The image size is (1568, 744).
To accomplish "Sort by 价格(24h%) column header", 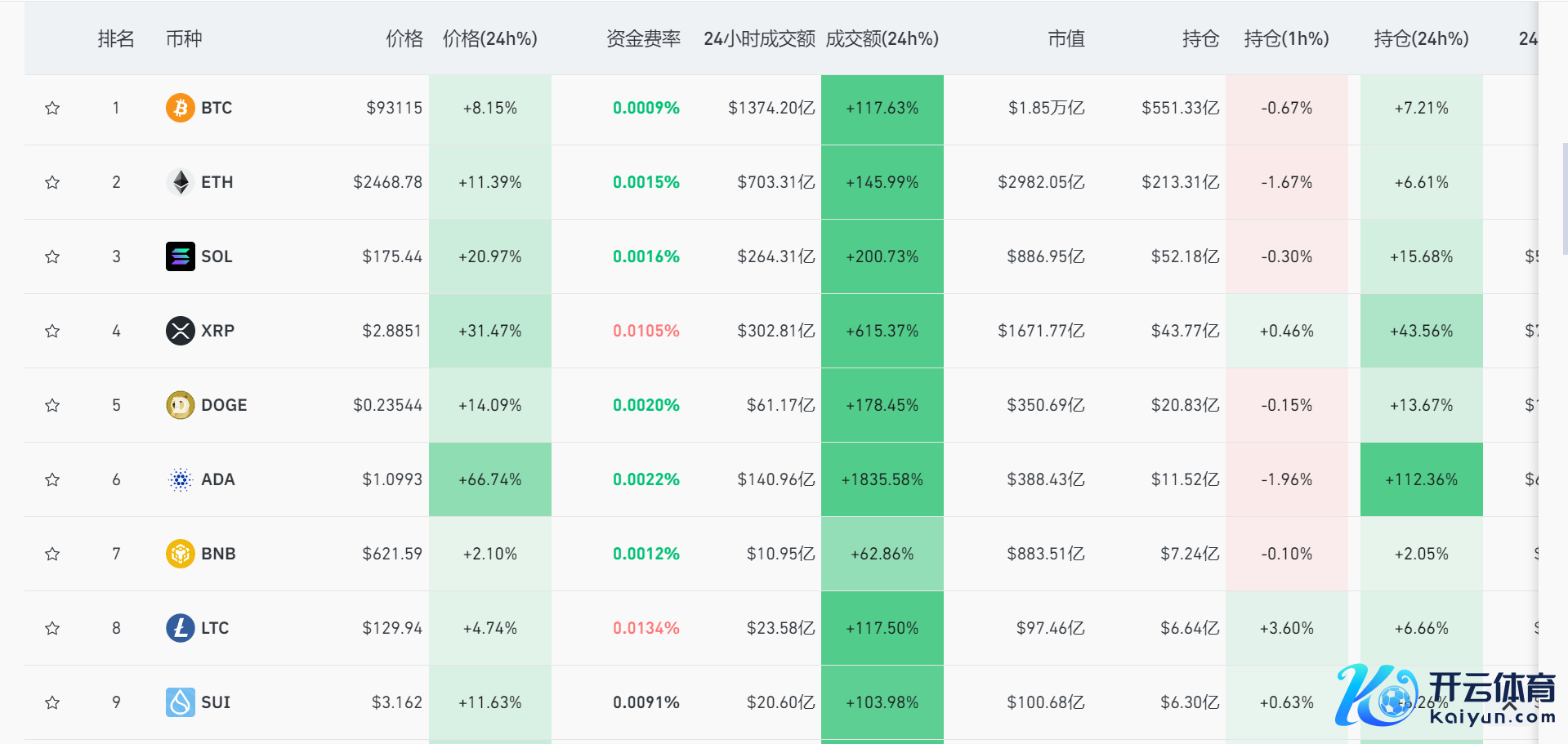I will (x=489, y=38).
